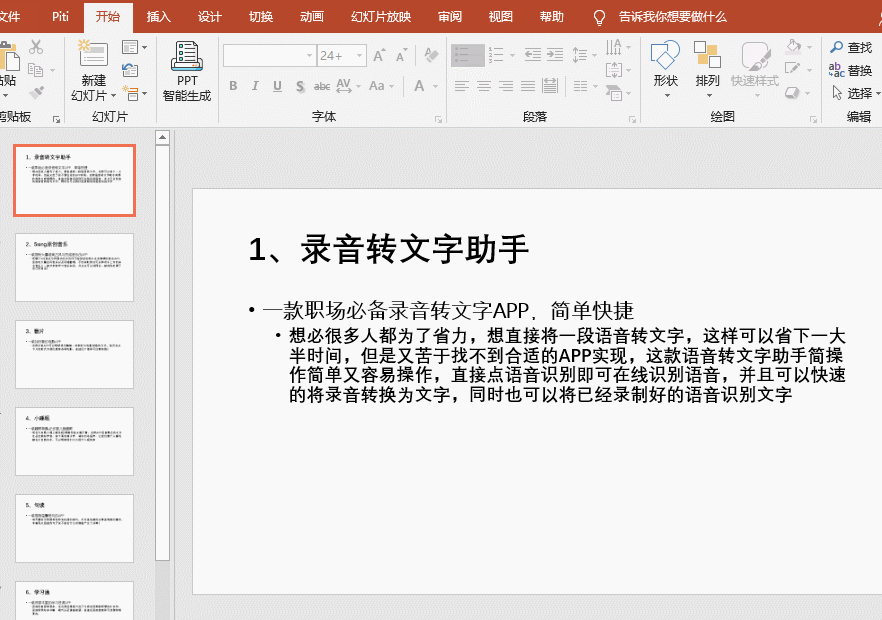Open the slide section icon
Image resolution: width=882 pixels, height=620 pixels.
130,93
